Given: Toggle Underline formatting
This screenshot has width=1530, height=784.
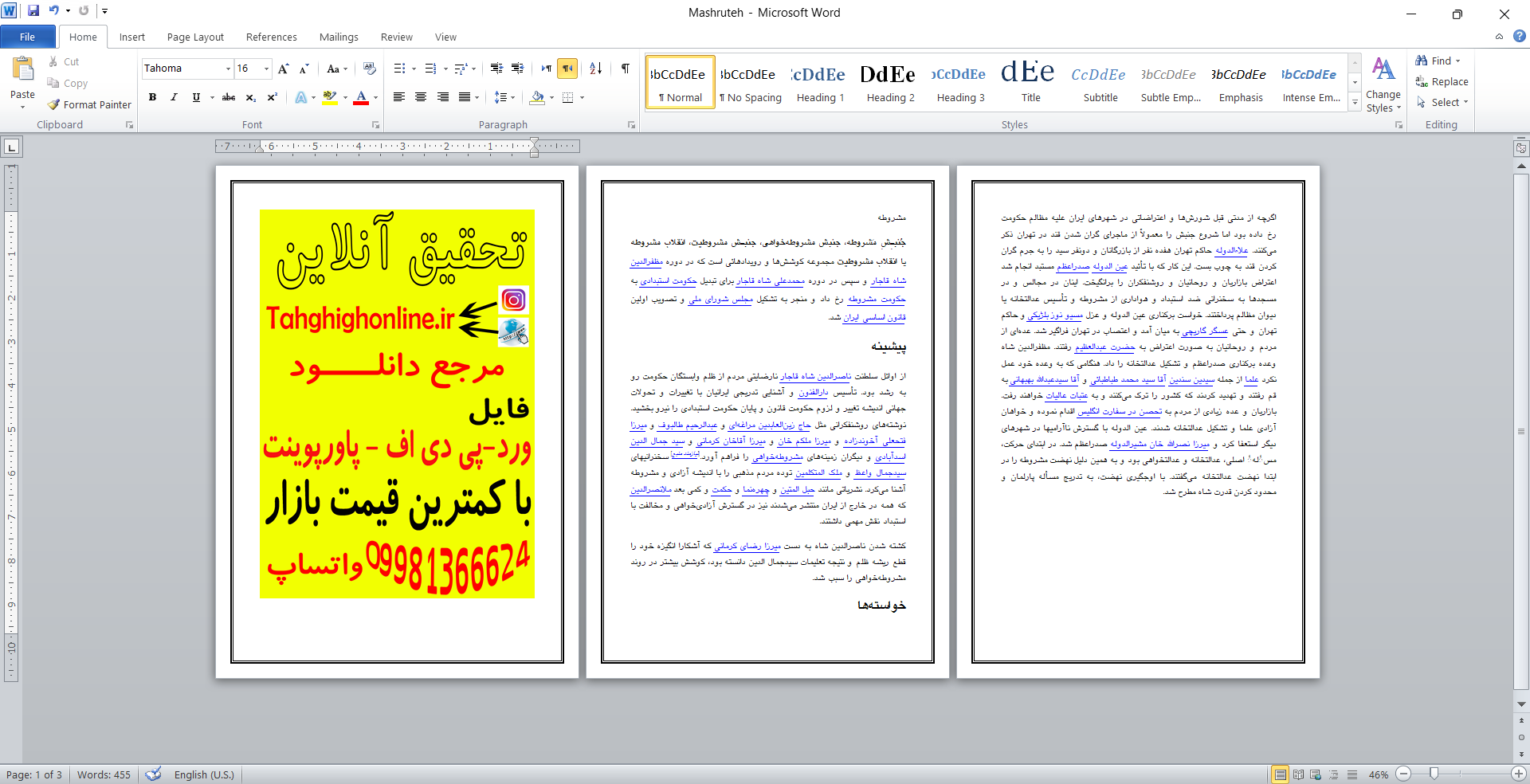Looking at the screenshot, I should click(x=196, y=97).
